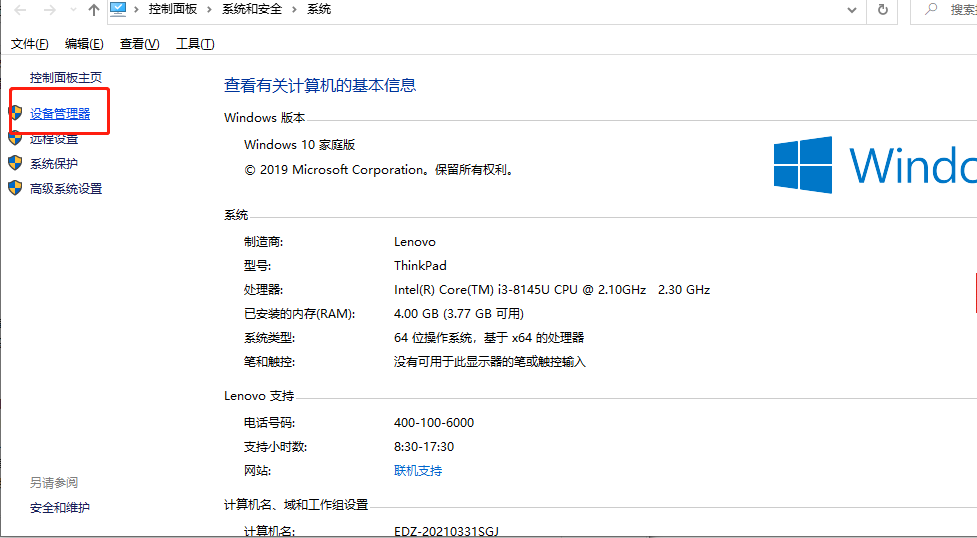This screenshot has width=977, height=538.
Task: Click the Intel Core i3-8145U processor value
Action: [552, 290]
